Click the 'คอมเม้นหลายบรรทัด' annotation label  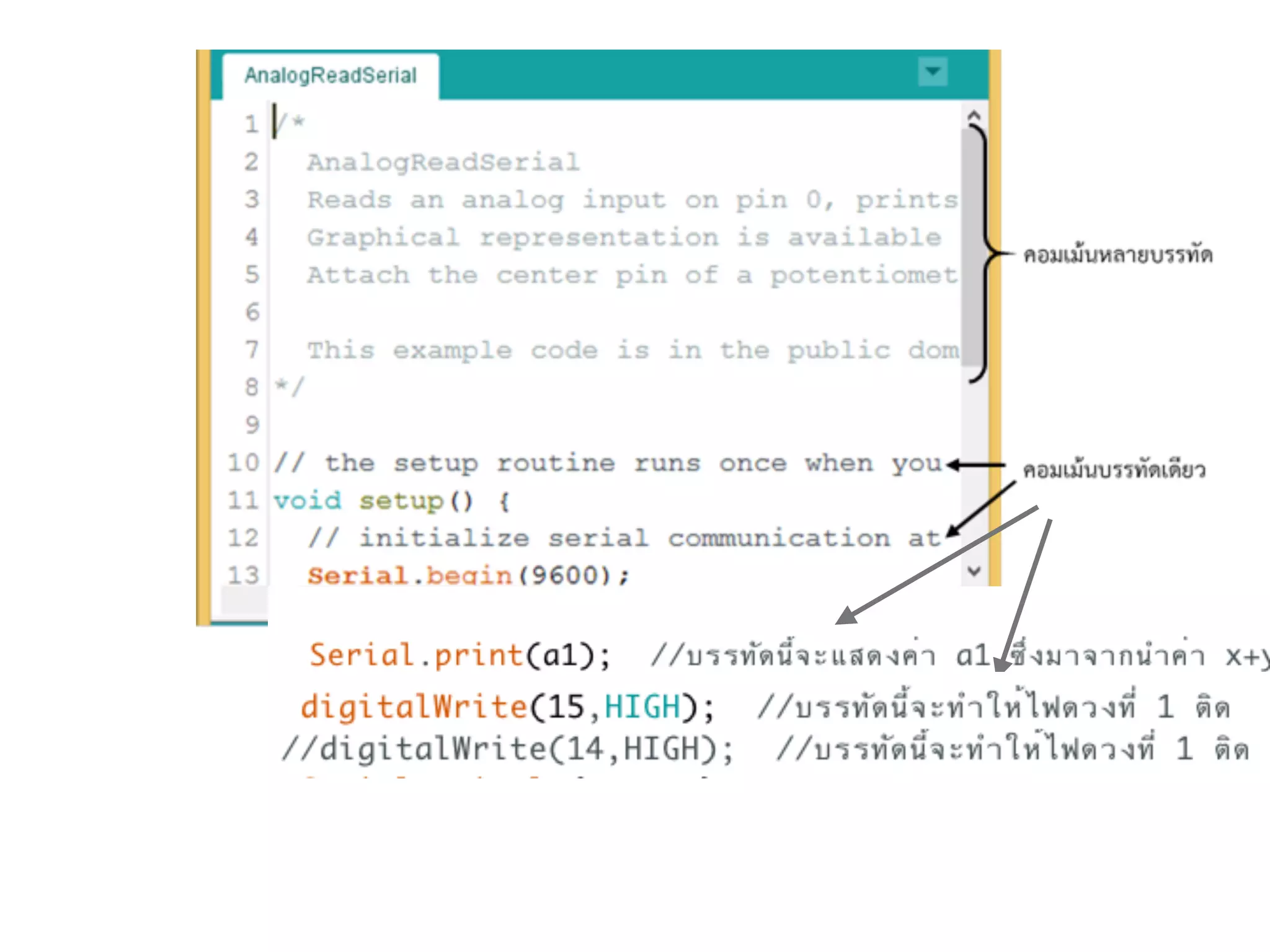(1117, 255)
